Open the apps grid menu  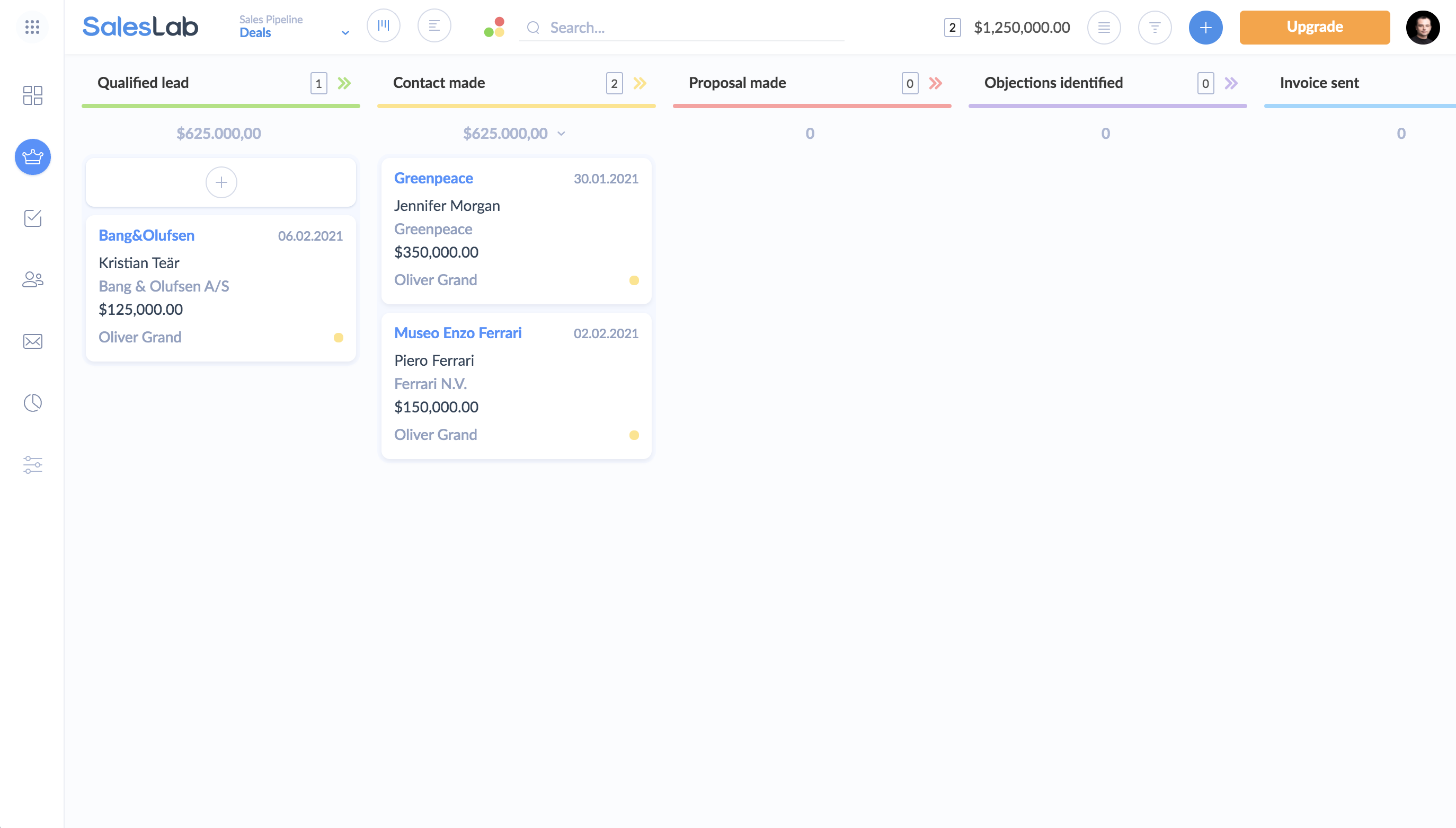click(x=32, y=27)
